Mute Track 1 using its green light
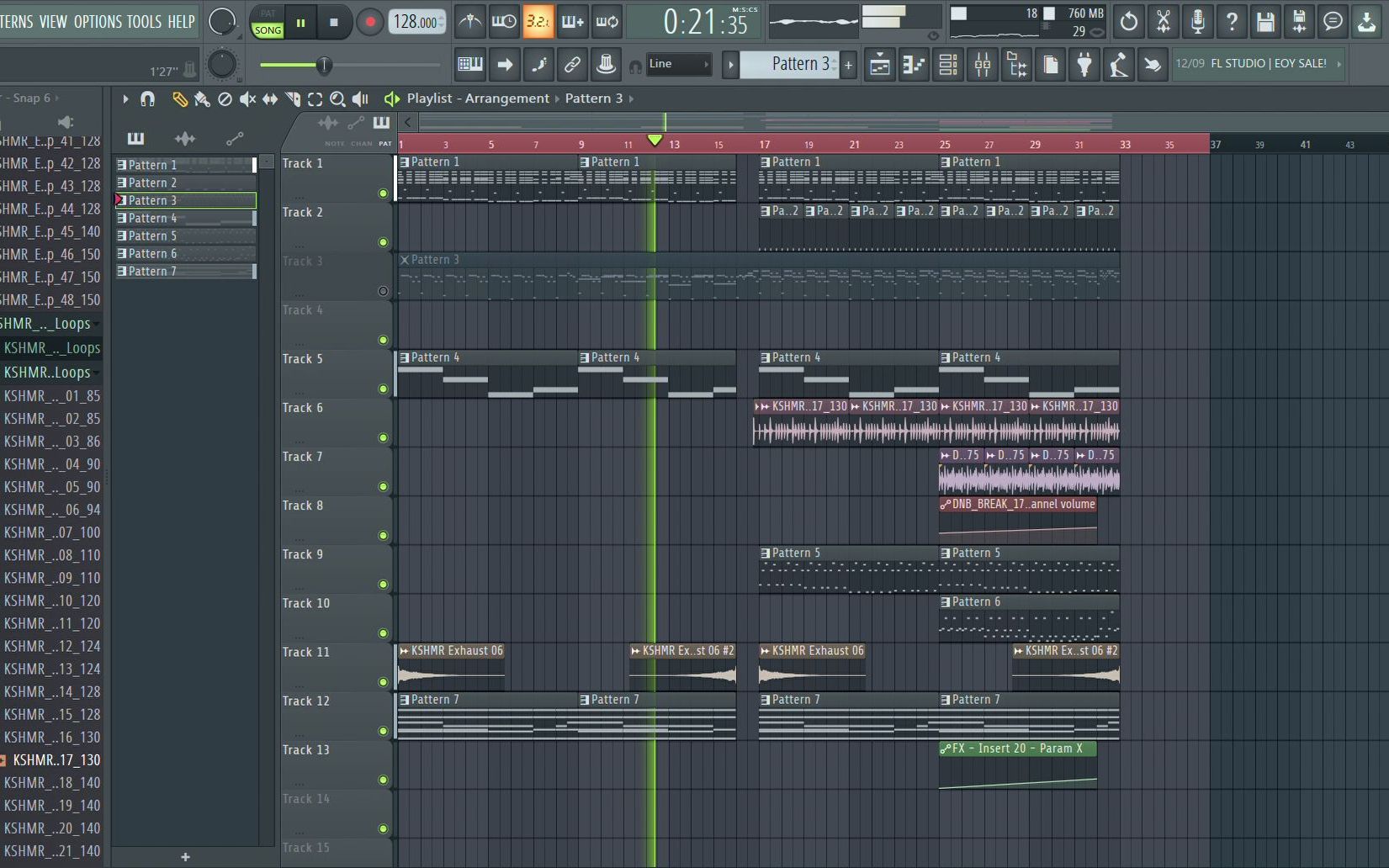 pyautogui.click(x=384, y=193)
